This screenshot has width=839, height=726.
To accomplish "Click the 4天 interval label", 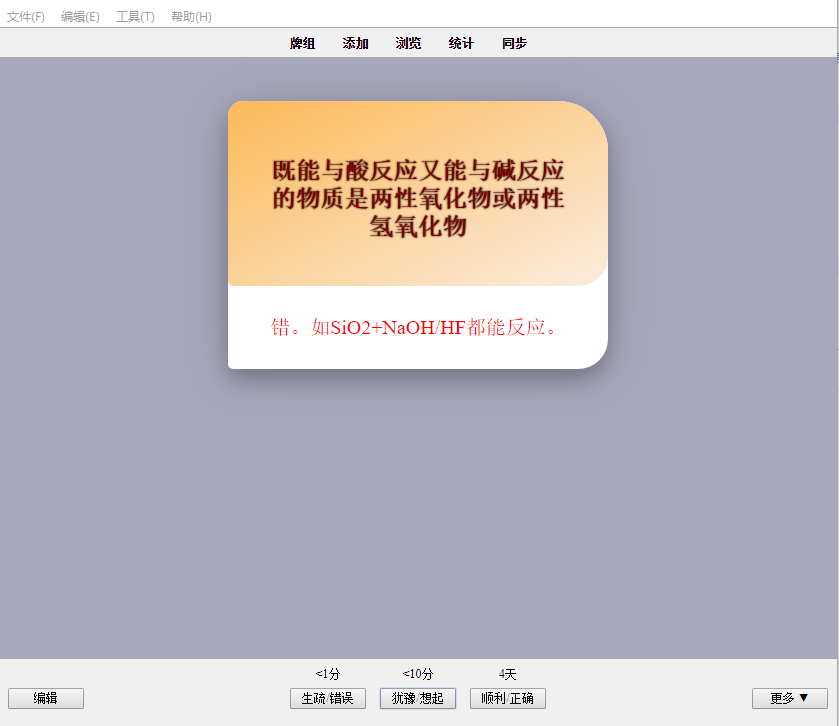I will pos(508,674).
